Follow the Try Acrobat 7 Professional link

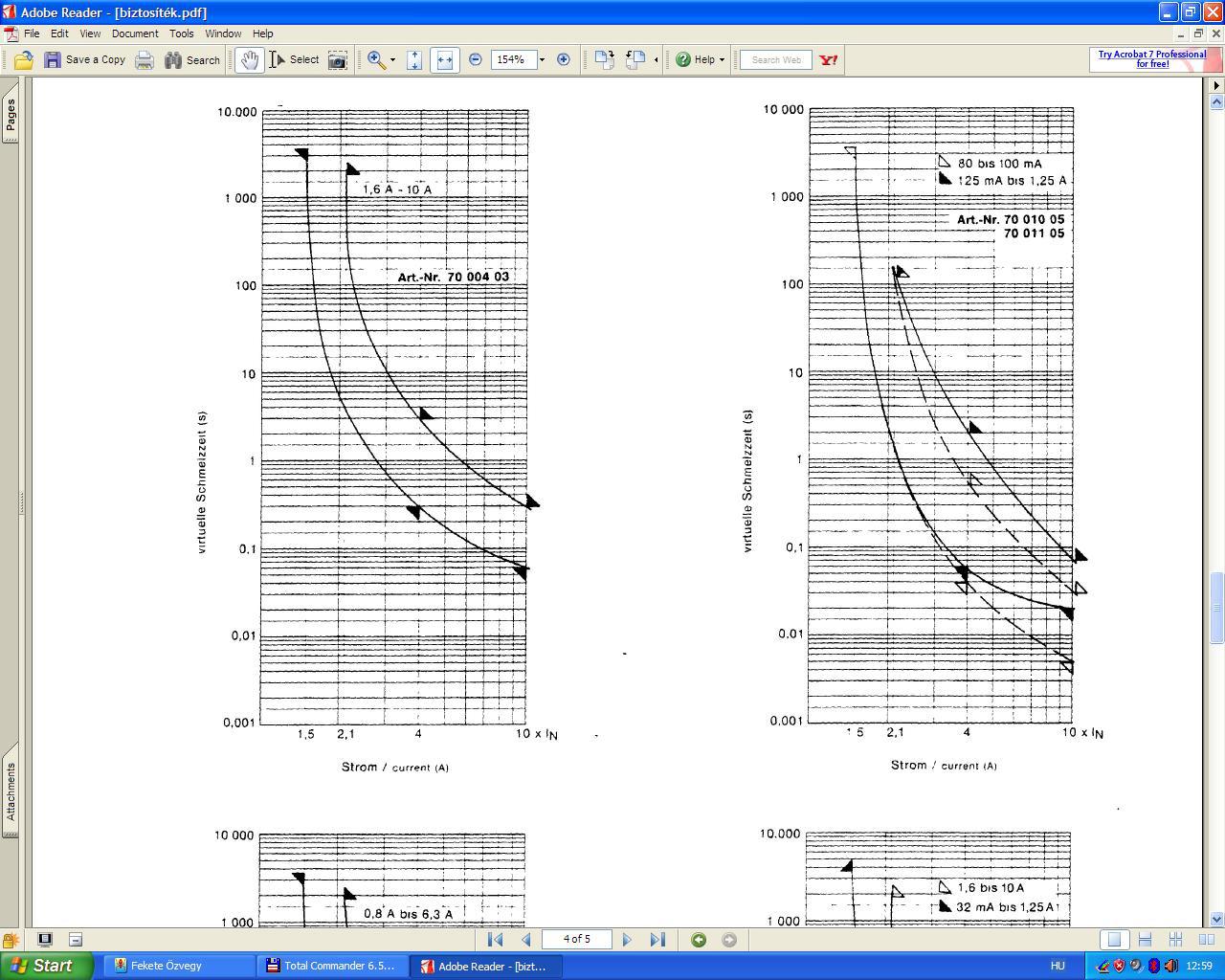coord(1152,59)
